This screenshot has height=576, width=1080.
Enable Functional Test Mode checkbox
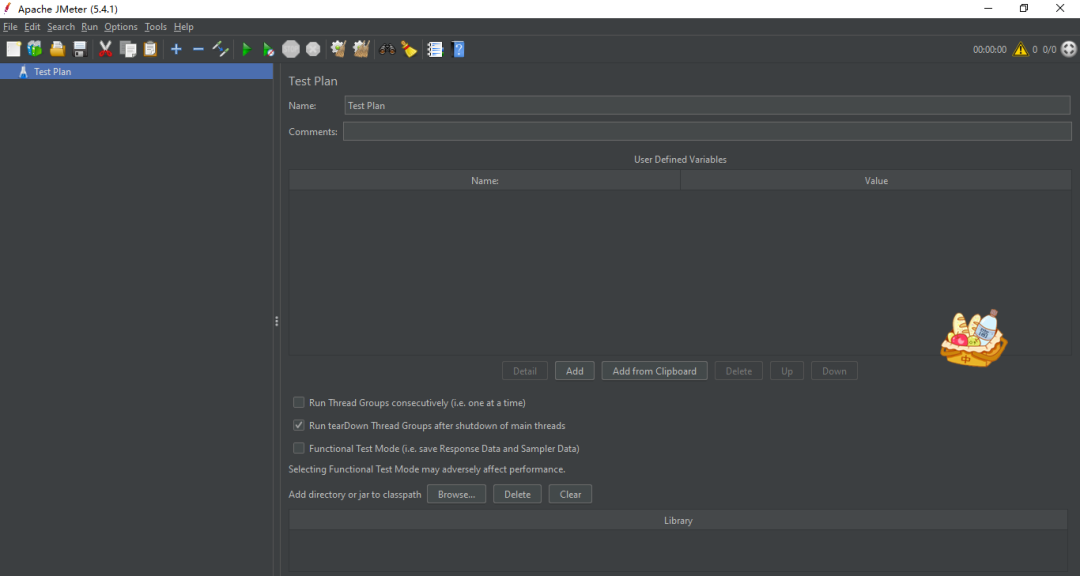298,448
